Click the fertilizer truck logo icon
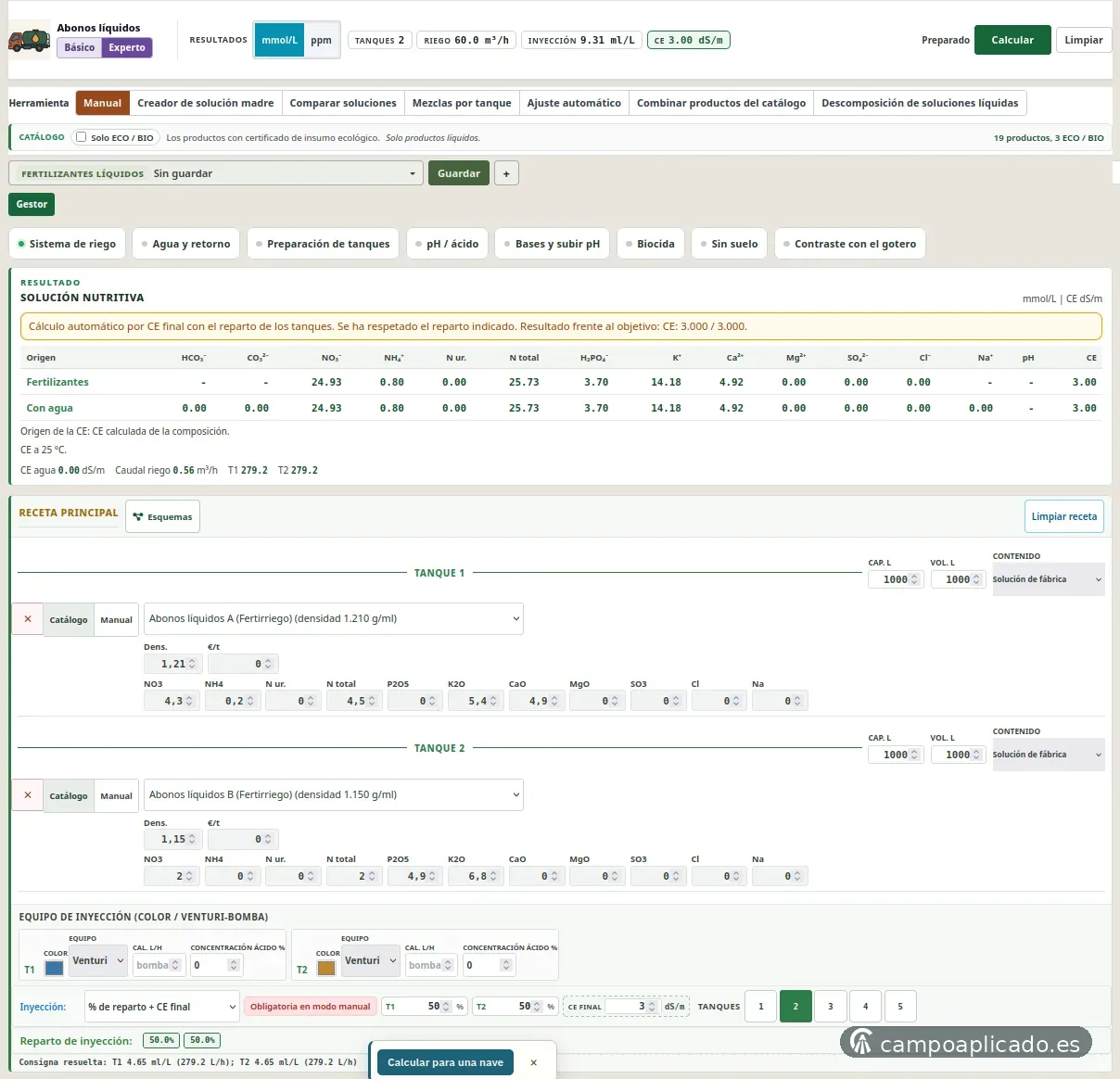Image resolution: width=1120 pixels, height=1079 pixels. [x=29, y=42]
